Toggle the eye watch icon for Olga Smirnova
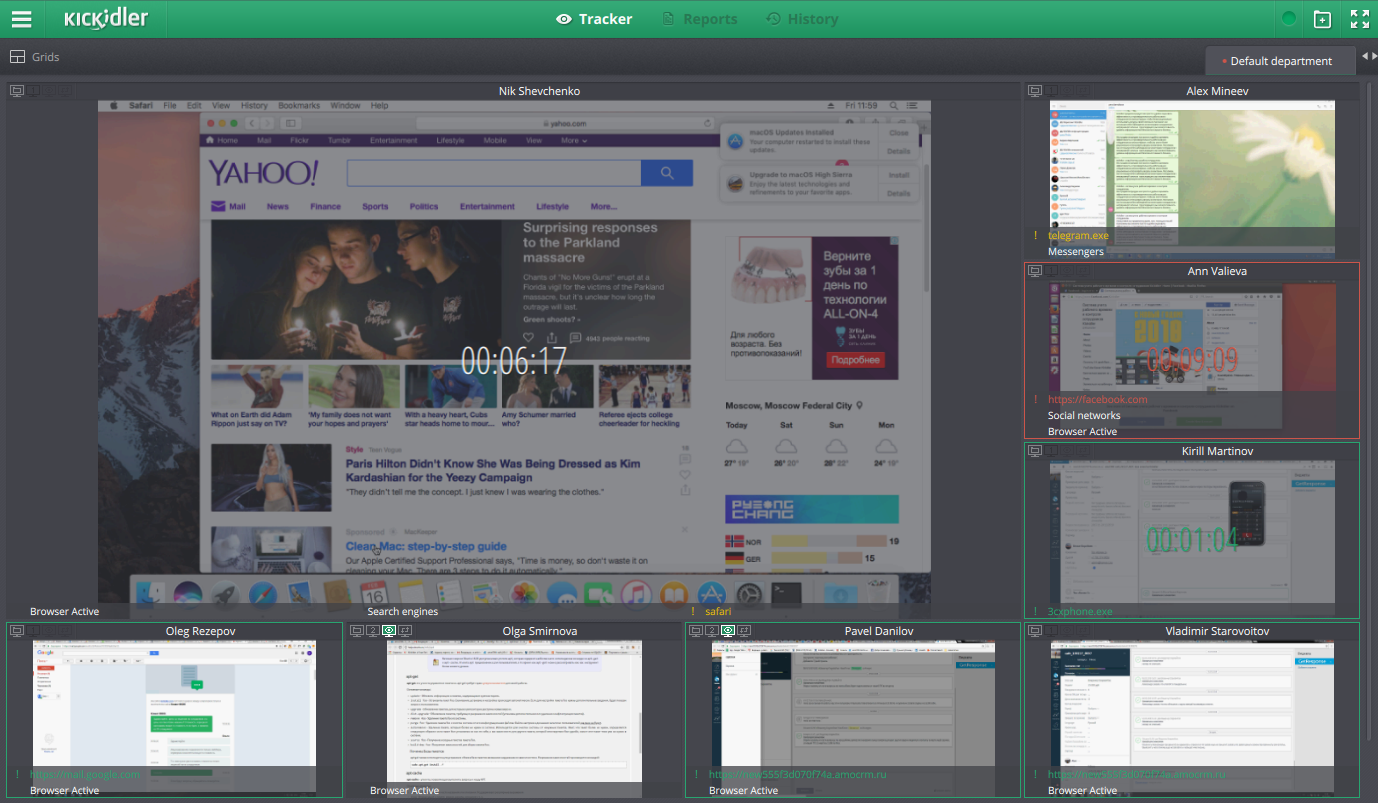This screenshot has height=803, width=1378. pos(389,631)
